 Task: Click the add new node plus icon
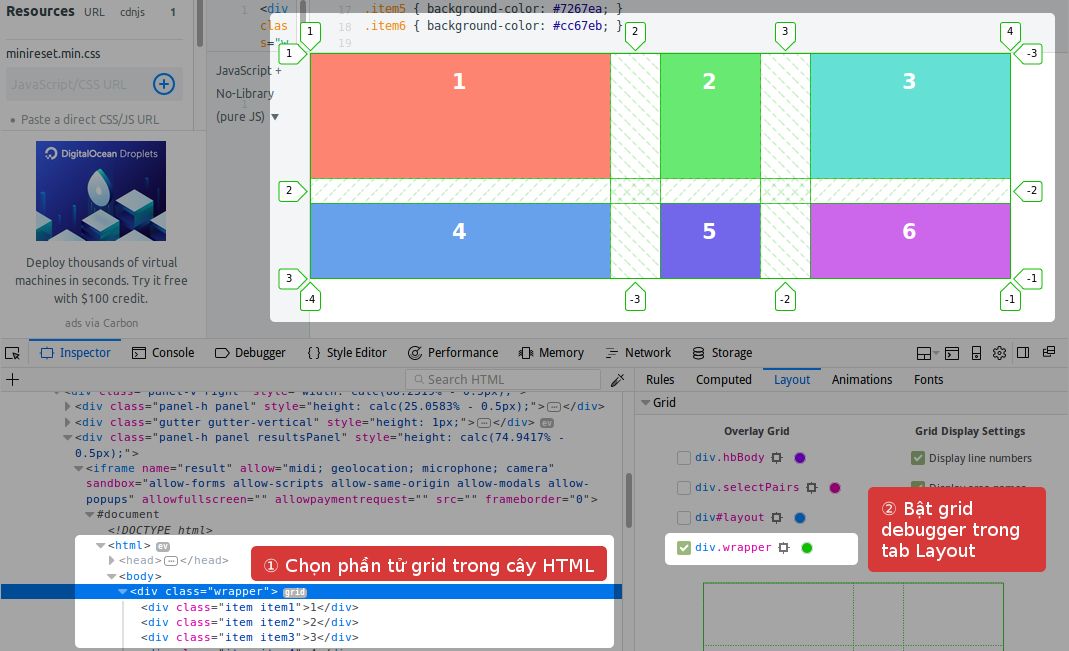(12, 380)
